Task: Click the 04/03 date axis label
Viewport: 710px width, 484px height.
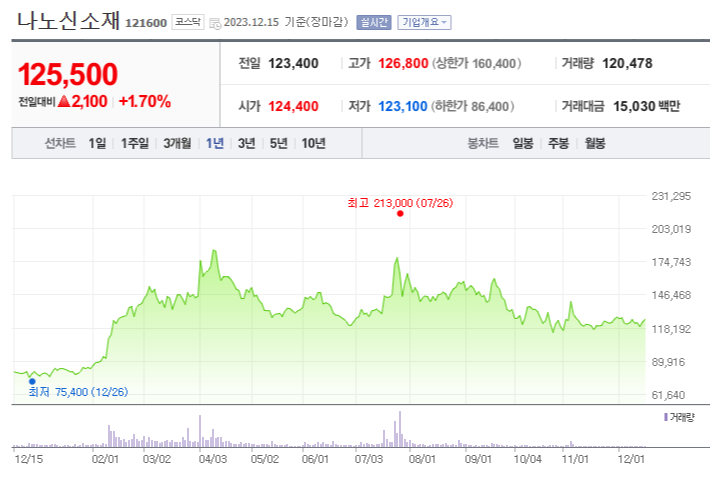Action: pos(213,459)
